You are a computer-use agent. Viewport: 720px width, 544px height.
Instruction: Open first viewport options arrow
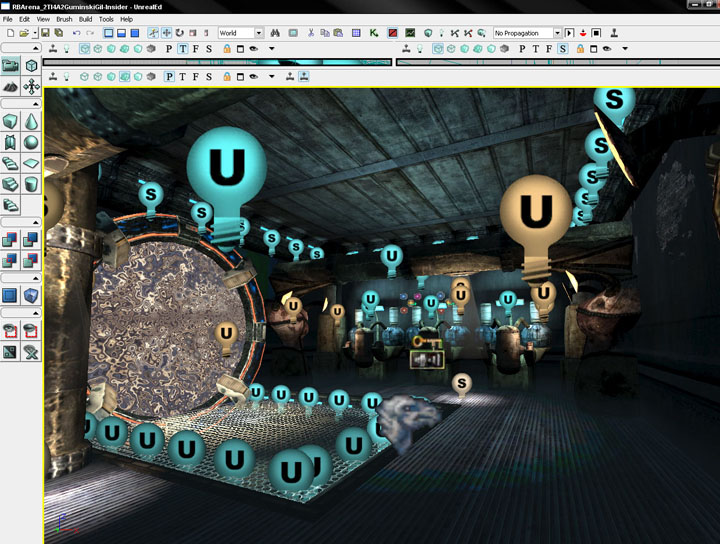(x=272, y=49)
